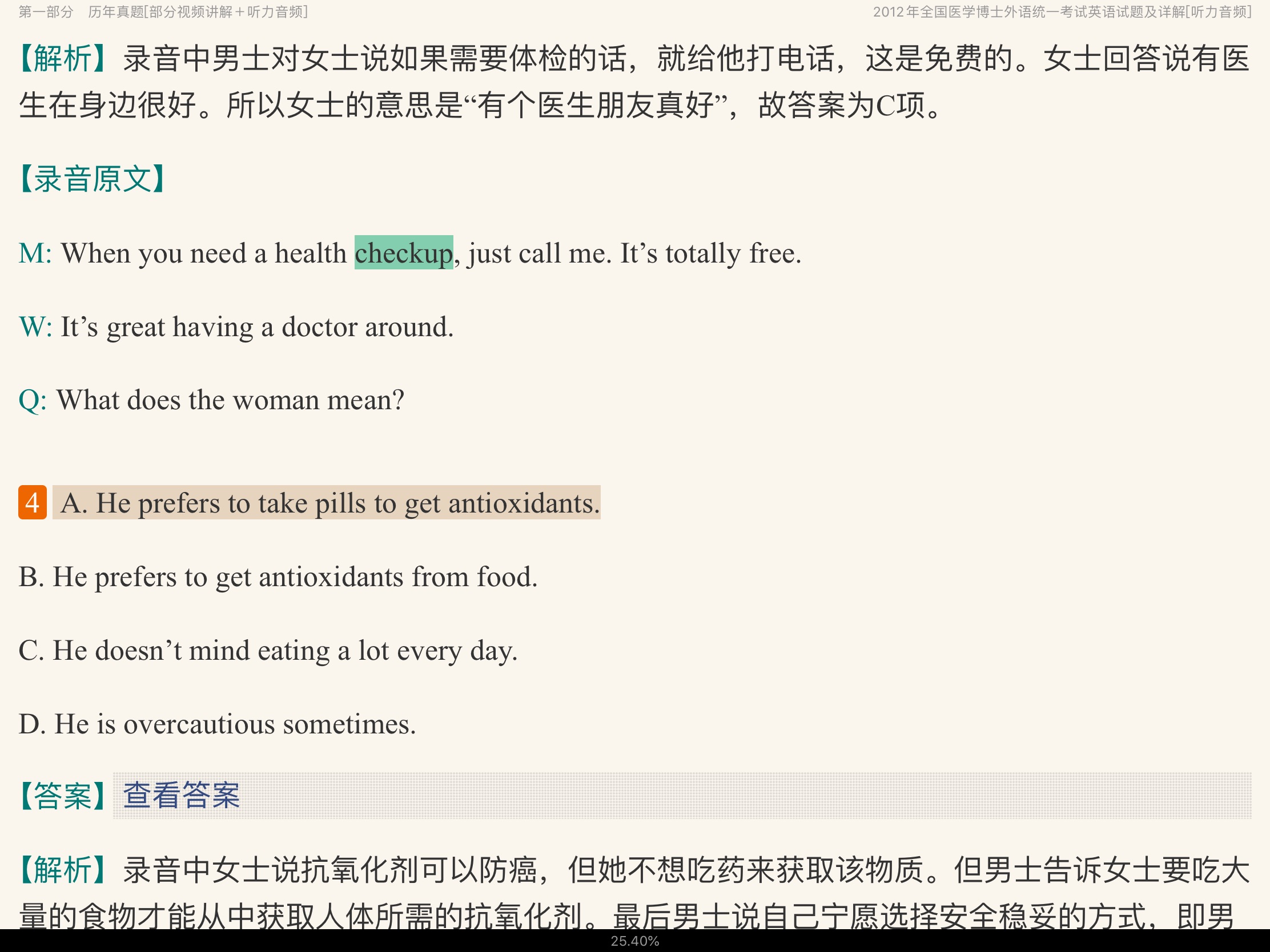The width and height of the screenshot is (1270, 952).
Task: Choose option D about being overcautious
Action: pyautogui.click(x=217, y=724)
